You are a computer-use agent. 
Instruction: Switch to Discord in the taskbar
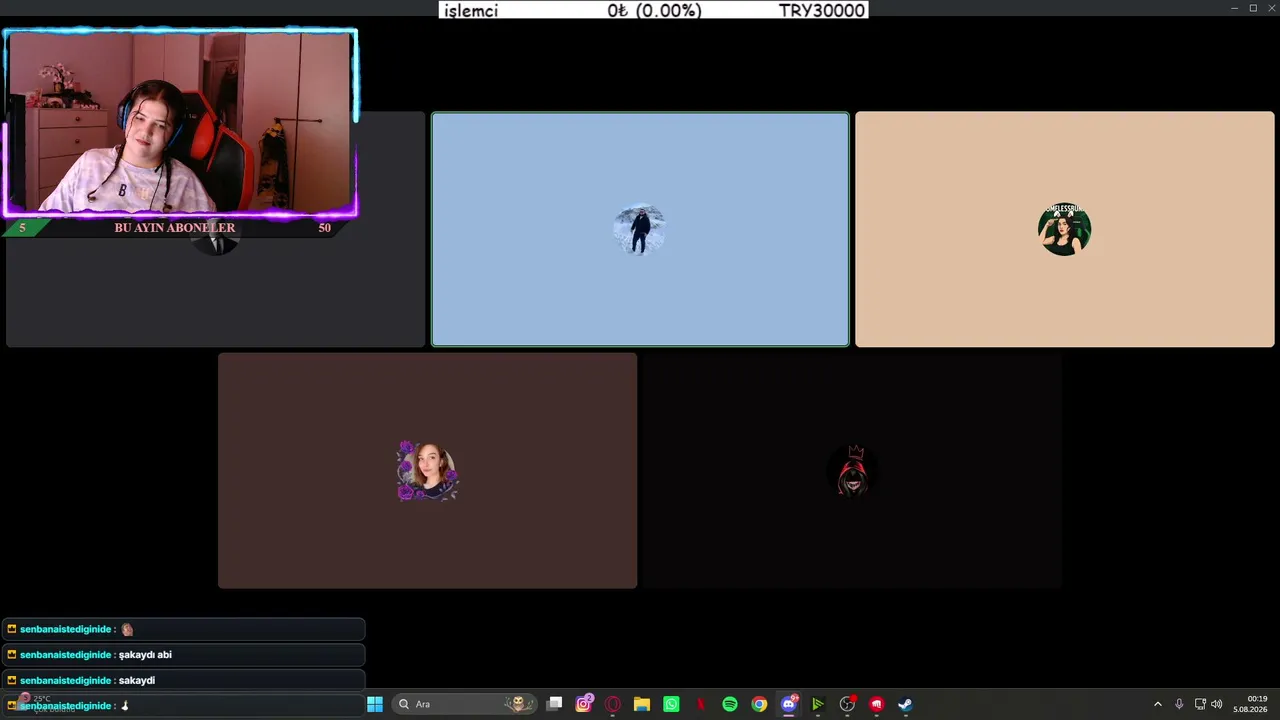point(789,704)
